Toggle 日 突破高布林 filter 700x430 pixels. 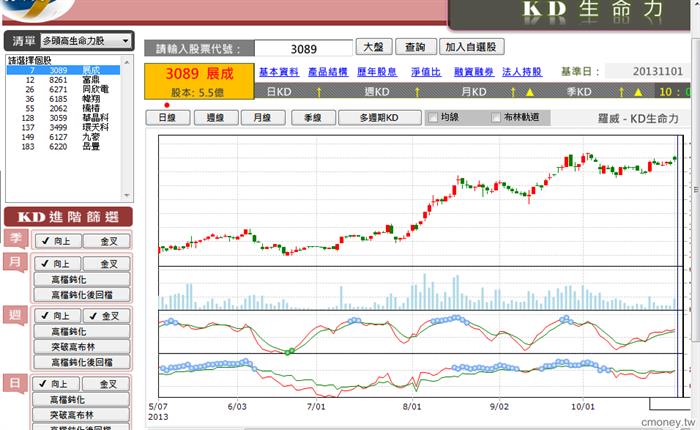(x=81, y=415)
